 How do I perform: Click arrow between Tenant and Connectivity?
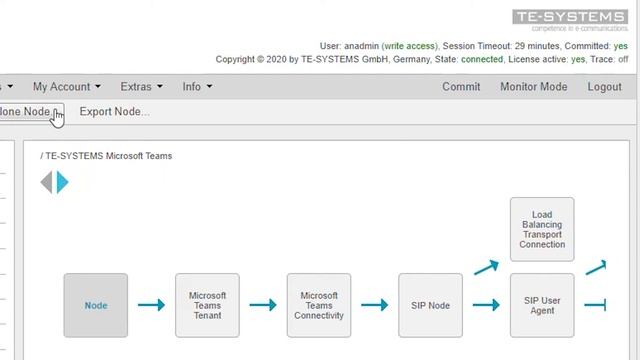[x=263, y=305]
